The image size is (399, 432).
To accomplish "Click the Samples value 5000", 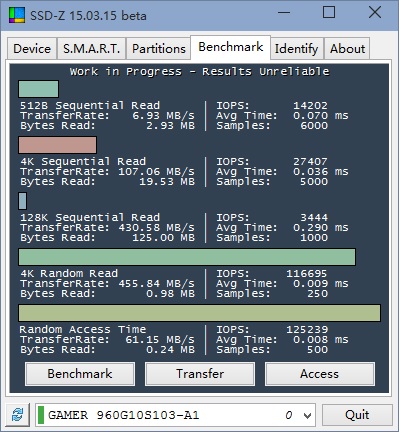I will coord(314,182).
